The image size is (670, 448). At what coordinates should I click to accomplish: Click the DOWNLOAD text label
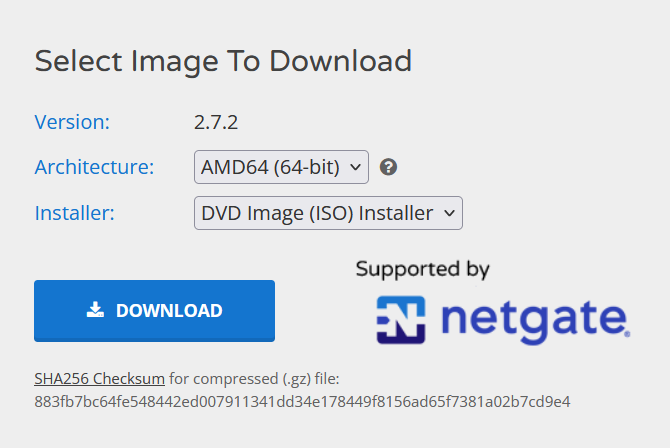(169, 311)
